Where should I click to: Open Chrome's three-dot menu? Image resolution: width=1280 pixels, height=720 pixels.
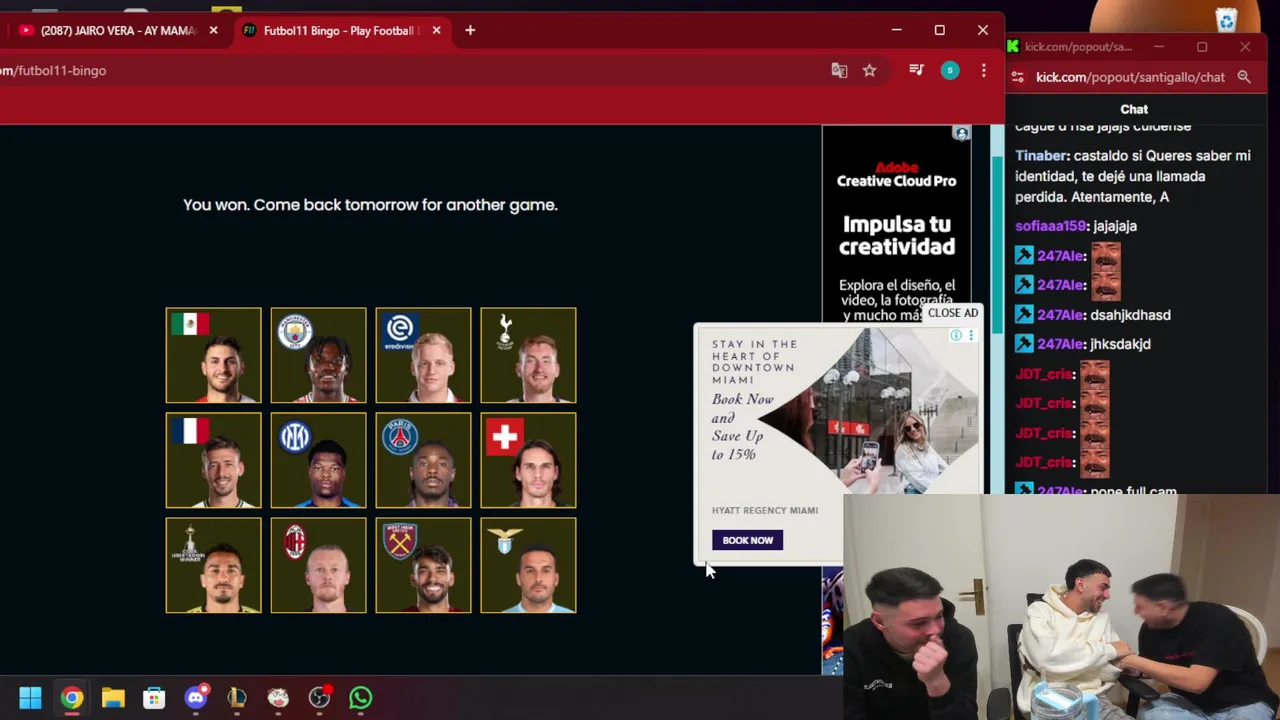(984, 70)
